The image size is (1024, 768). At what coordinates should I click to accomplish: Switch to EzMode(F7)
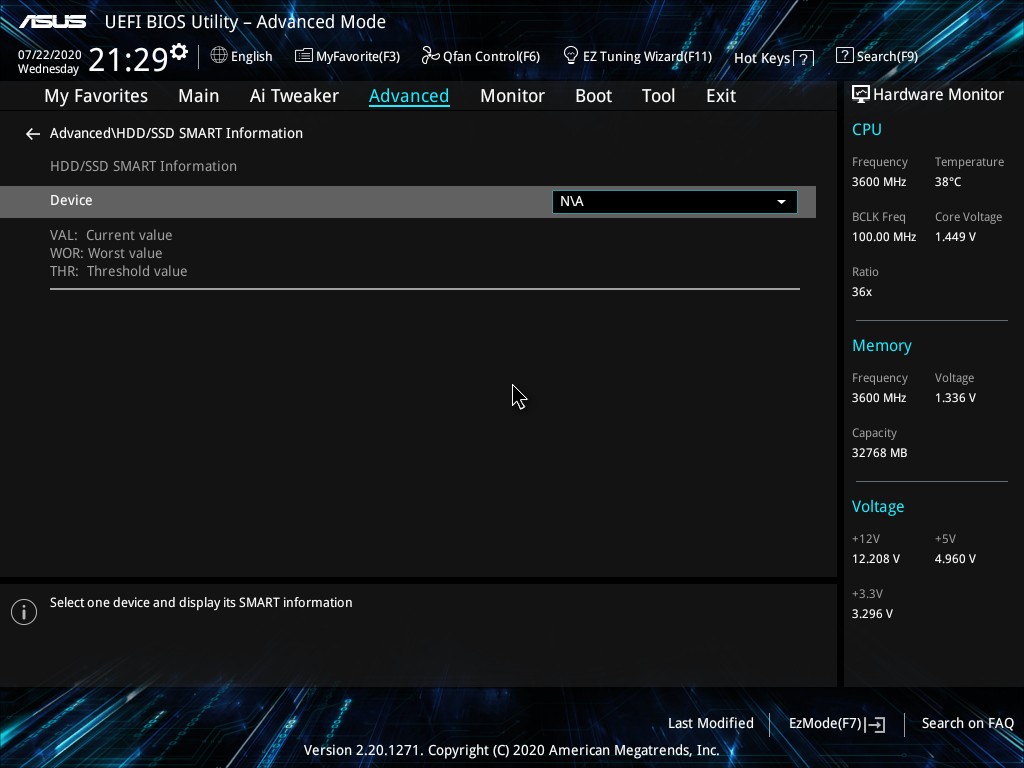(x=836, y=723)
